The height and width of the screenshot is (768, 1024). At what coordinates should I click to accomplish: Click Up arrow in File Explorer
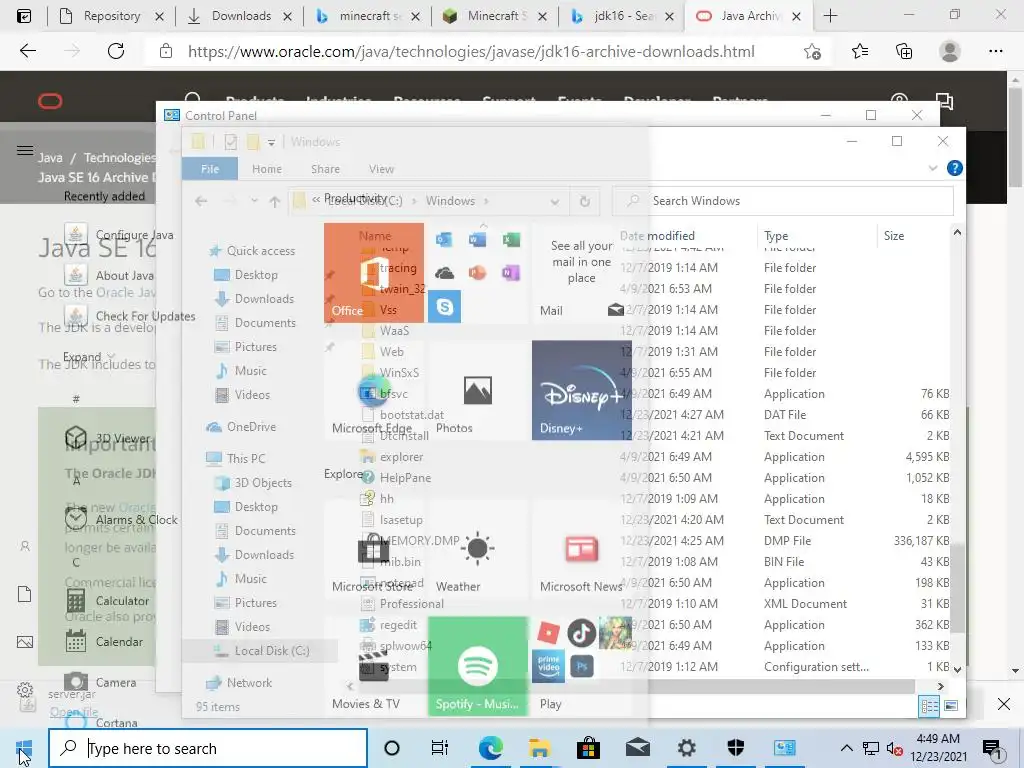point(275,202)
